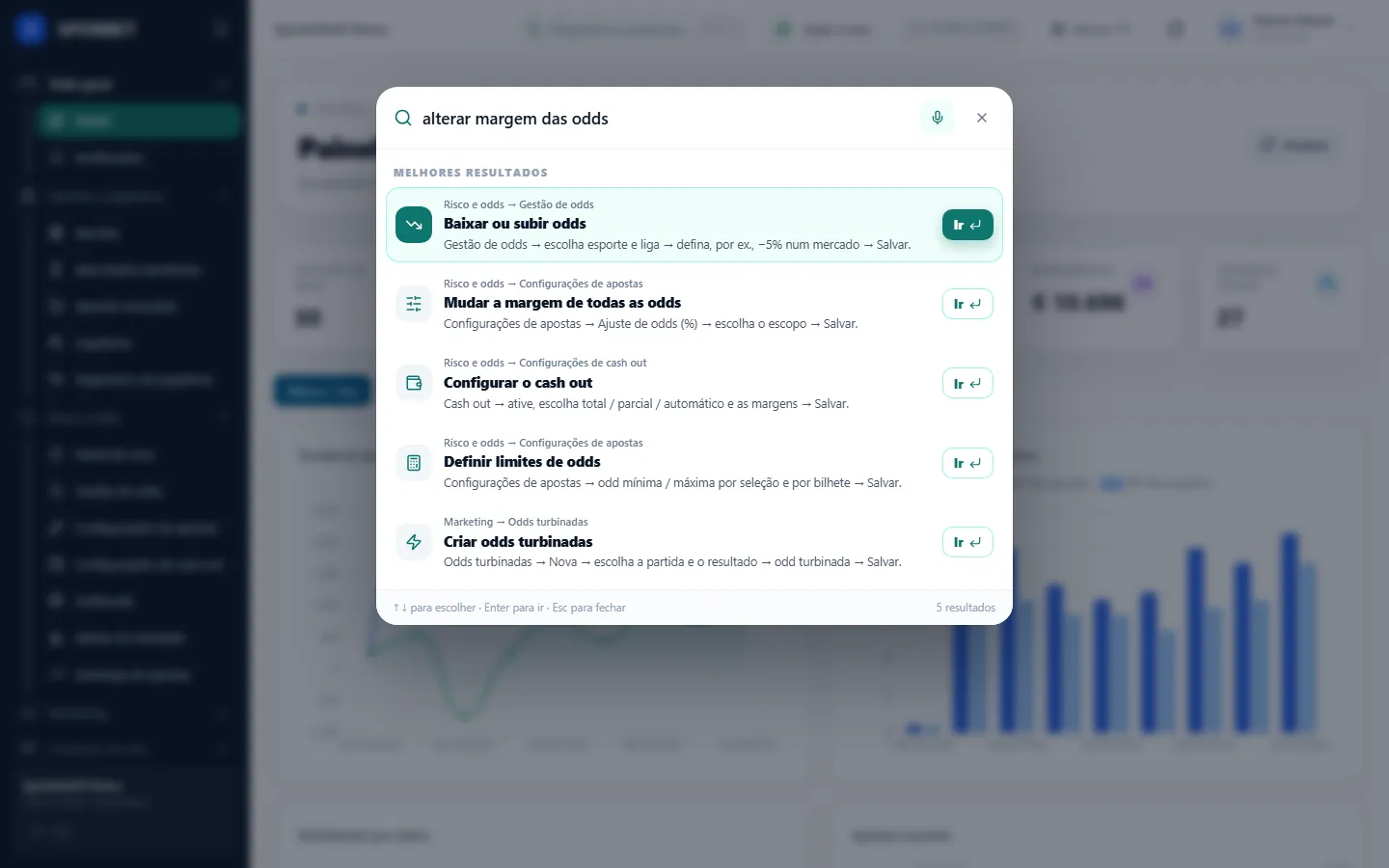Select the "Baixar ou subir odds" result title

pos(515,224)
